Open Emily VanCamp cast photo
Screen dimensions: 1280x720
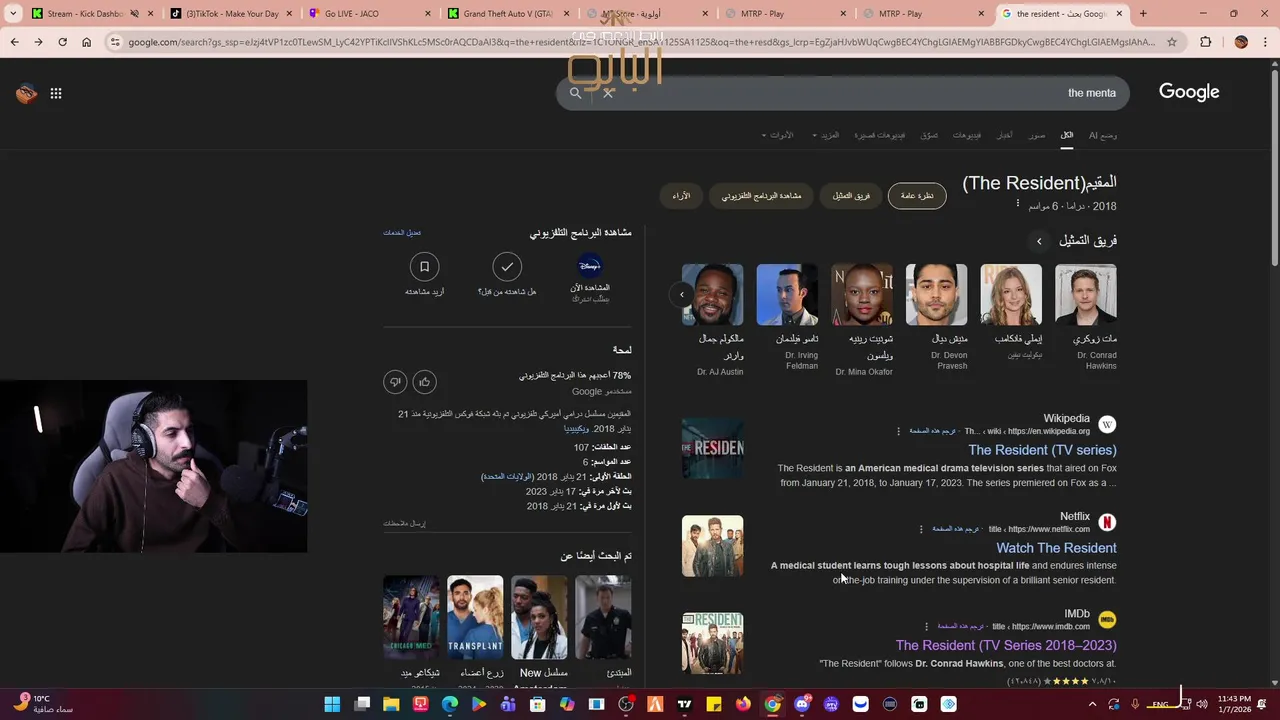[1011, 294]
